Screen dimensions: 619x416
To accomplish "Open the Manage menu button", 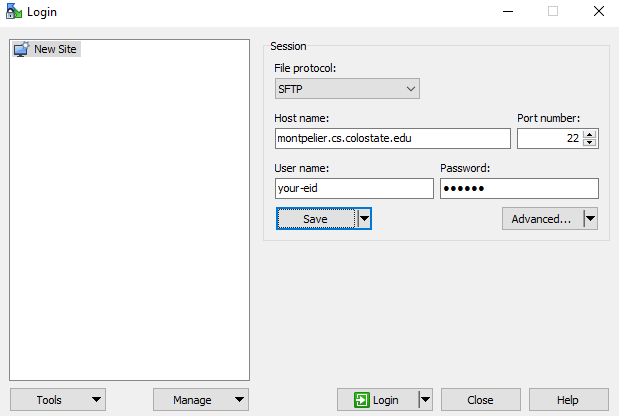I will click(200, 400).
